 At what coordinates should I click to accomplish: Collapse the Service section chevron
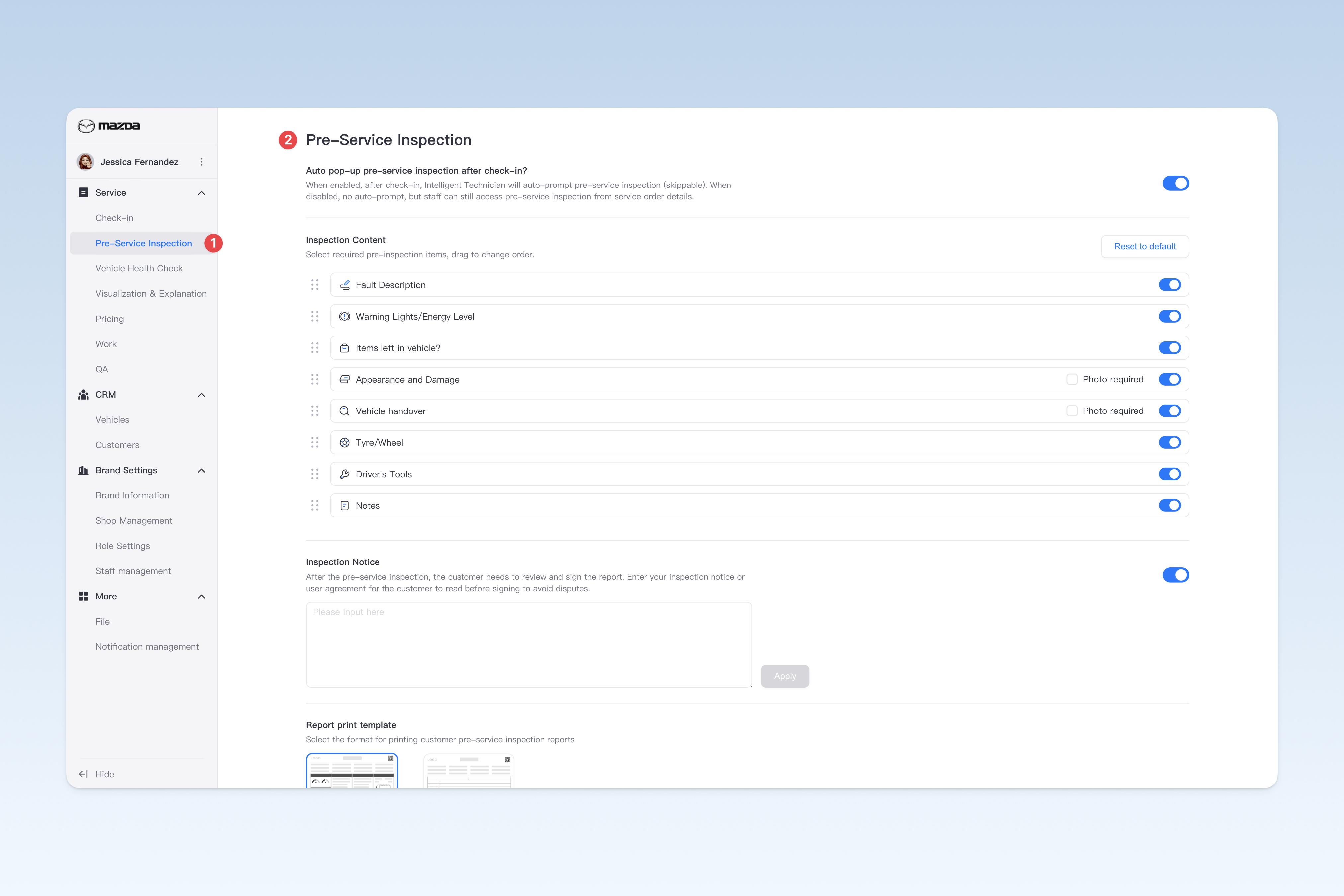tap(201, 193)
